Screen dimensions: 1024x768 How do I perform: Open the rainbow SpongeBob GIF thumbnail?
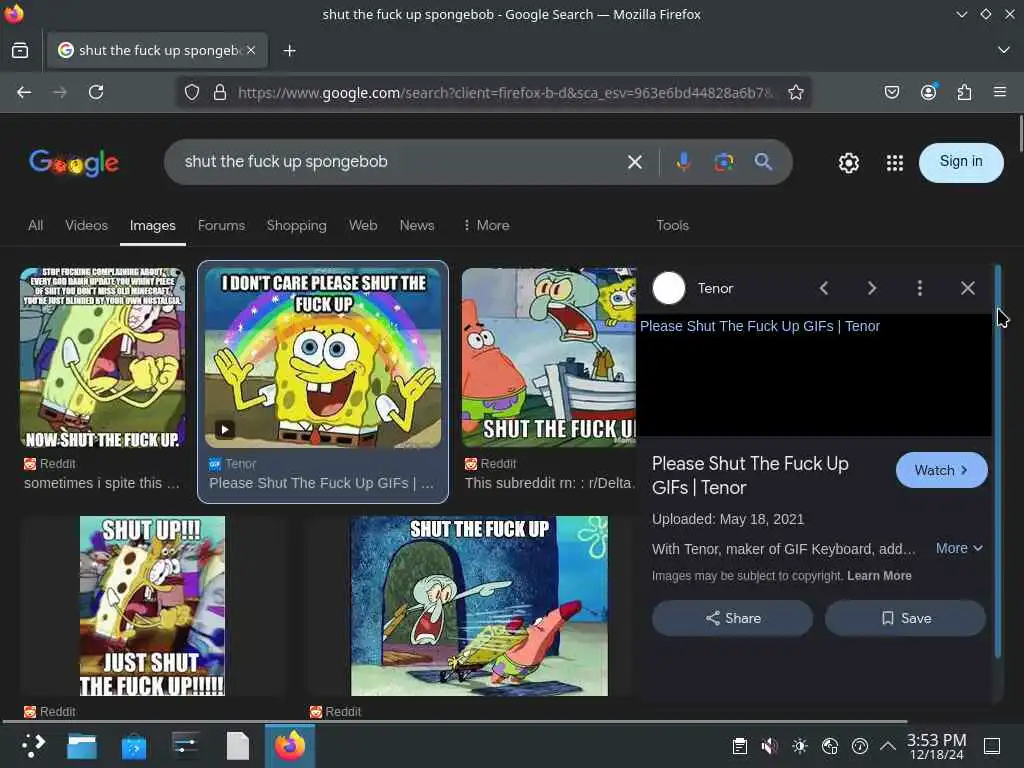click(x=323, y=358)
